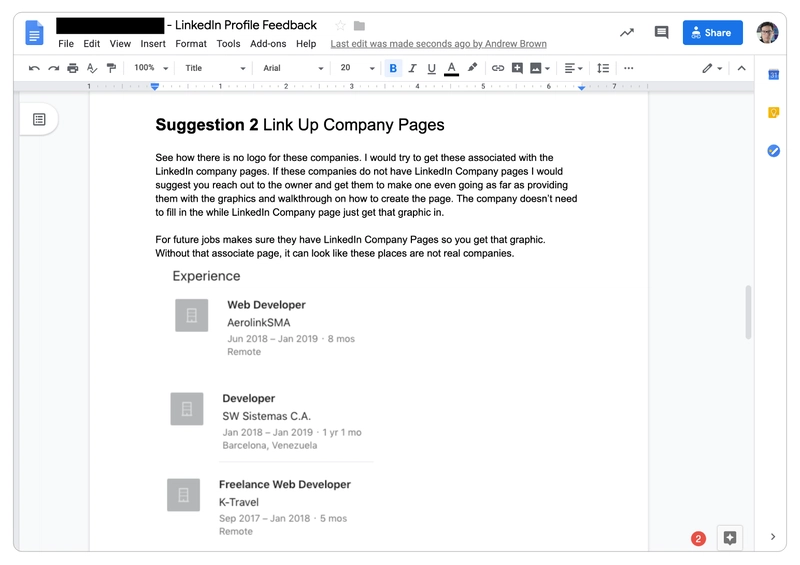Hide the menus with the caret

point(741,68)
